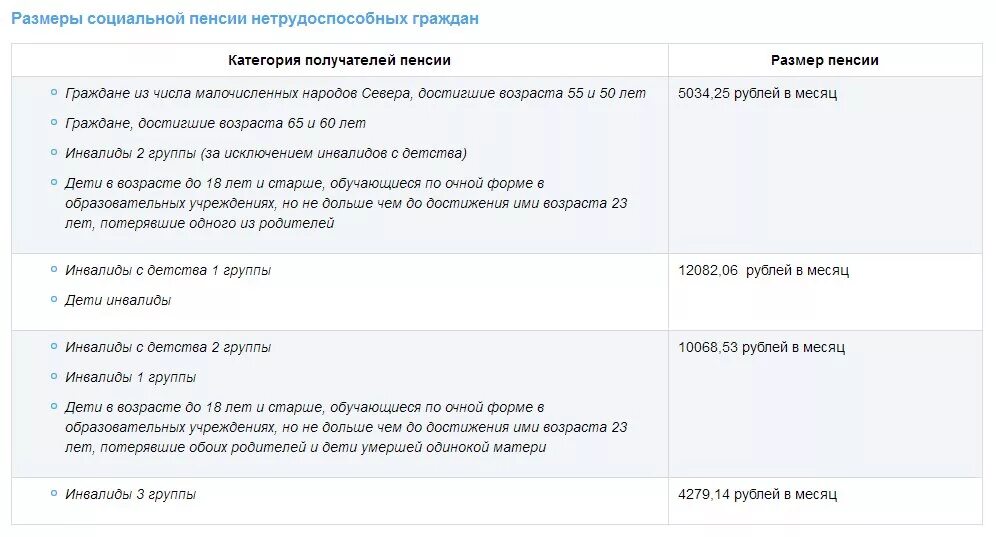
Task: Click the 'Категория получателей пенсии' column header
Action: pos(339,60)
